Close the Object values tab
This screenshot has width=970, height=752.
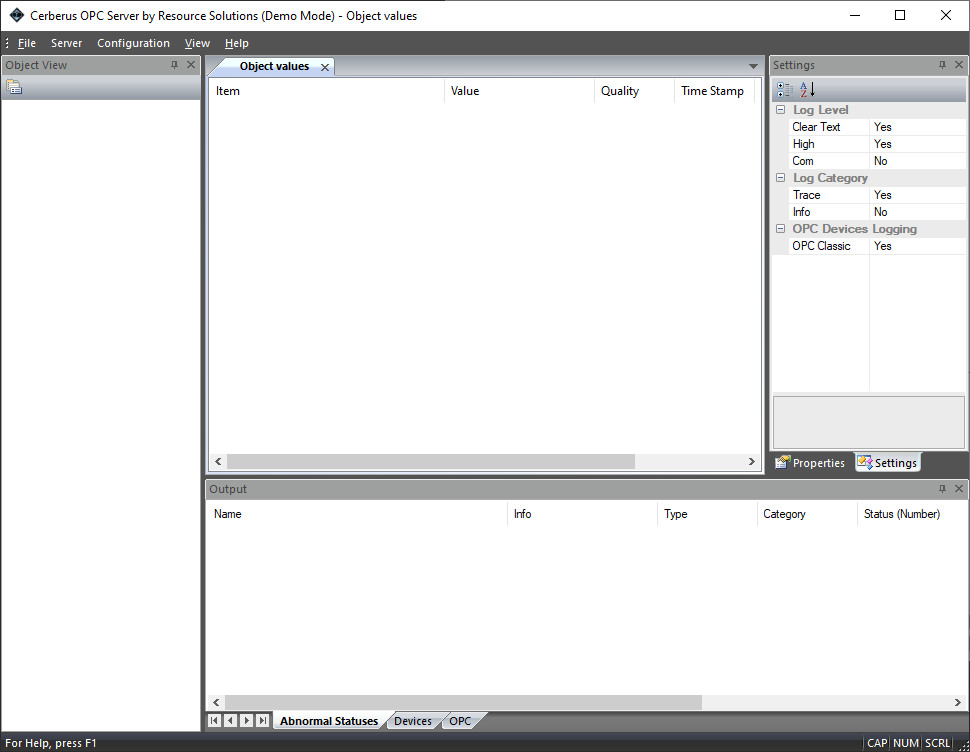click(x=324, y=67)
